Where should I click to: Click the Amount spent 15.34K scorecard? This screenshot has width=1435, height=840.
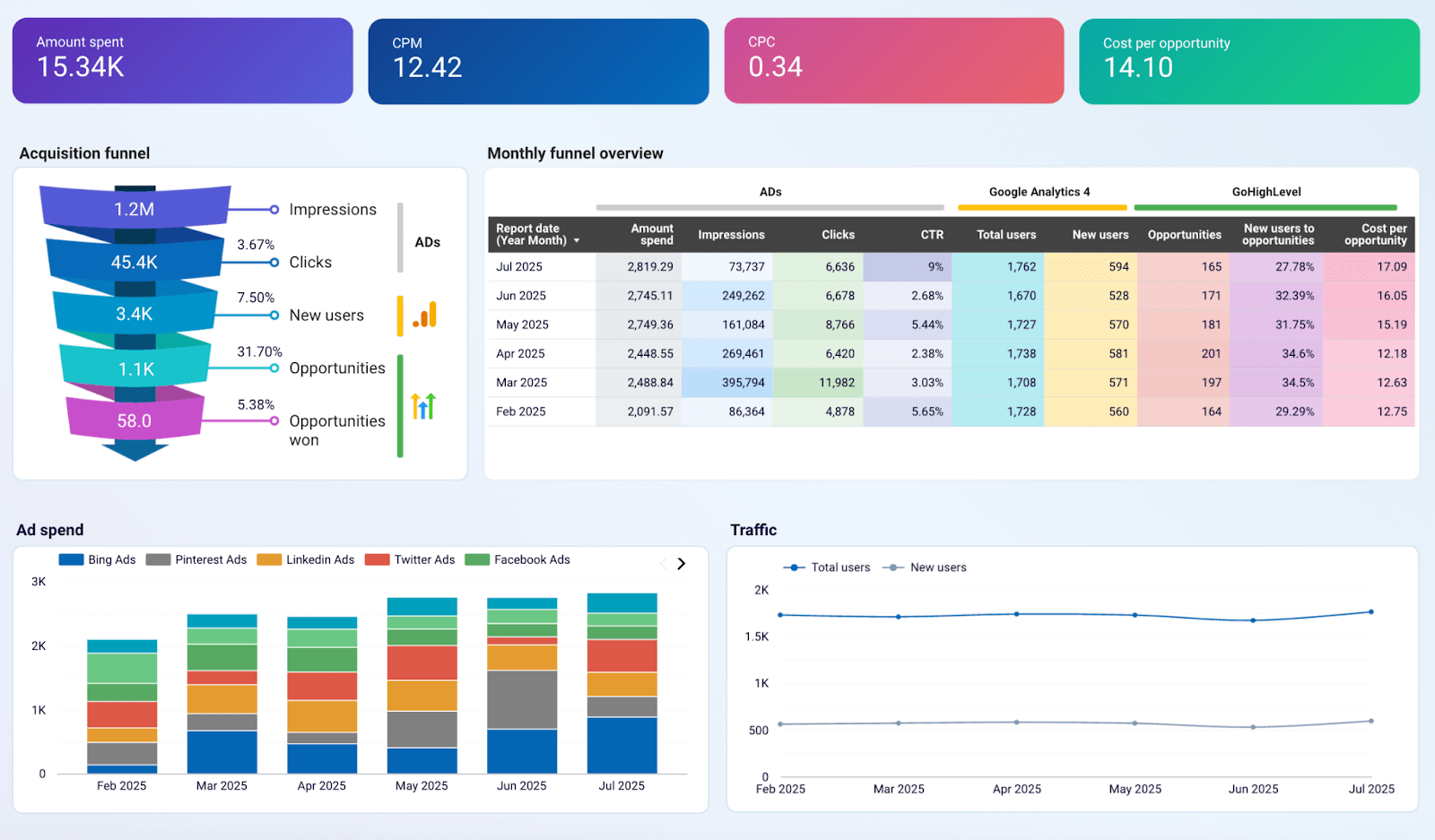182,61
